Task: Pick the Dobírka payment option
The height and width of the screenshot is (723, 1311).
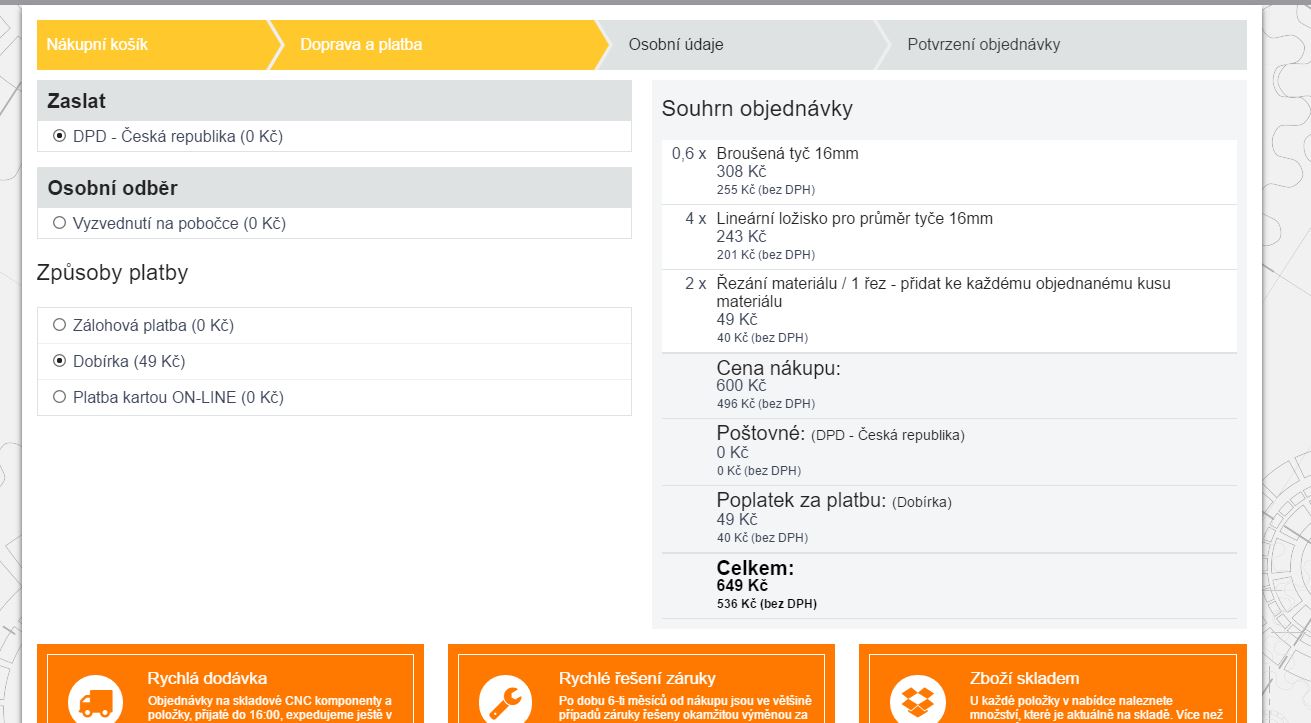Action: [x=60, y=361]
